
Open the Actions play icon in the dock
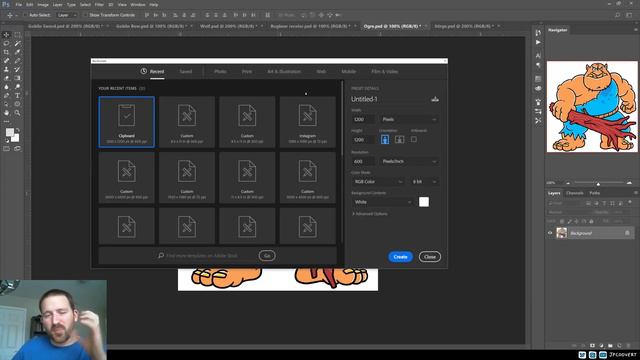pyautogui.click(x=538, y=42)
